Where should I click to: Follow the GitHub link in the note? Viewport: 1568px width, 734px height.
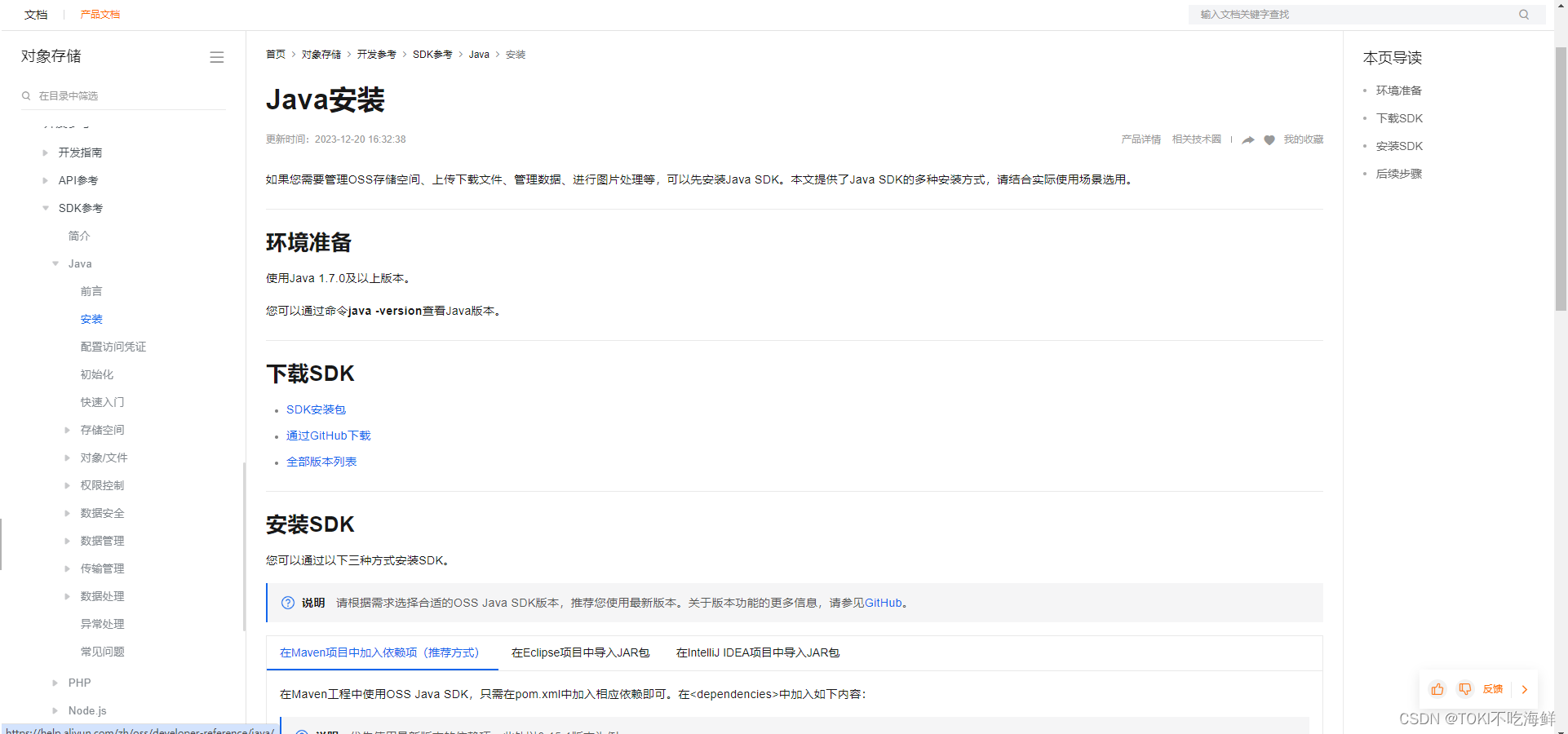click(884, 603)
